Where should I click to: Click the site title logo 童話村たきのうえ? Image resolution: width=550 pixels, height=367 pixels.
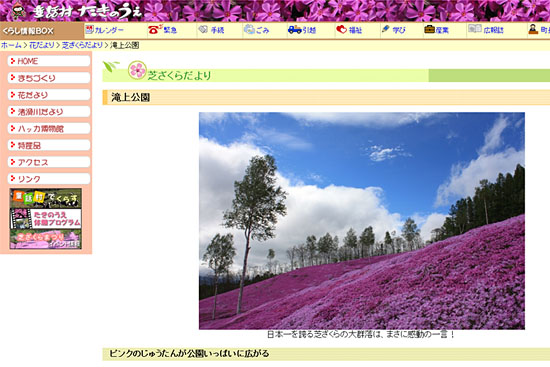pyautogui.click(x=87, y=12)
